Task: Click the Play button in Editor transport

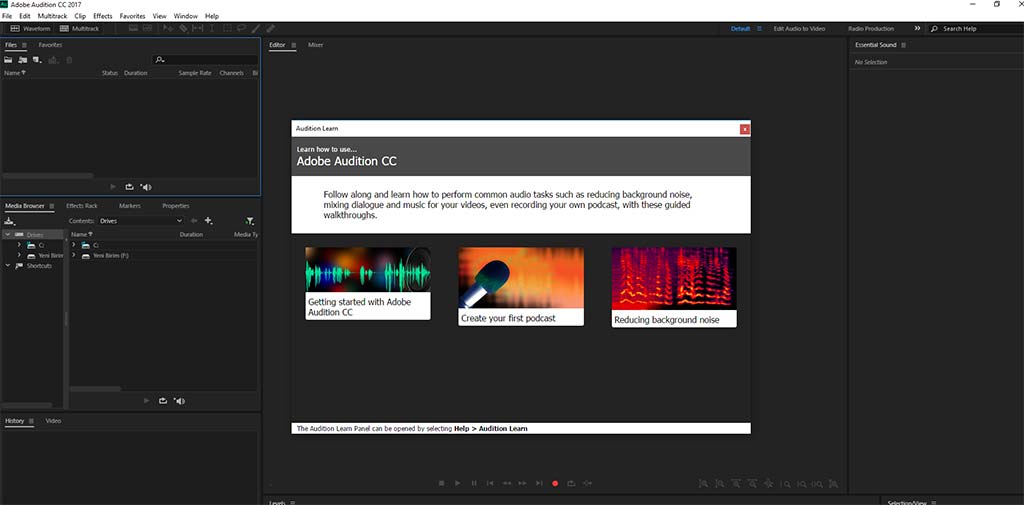Action: (x=458, y=483)
